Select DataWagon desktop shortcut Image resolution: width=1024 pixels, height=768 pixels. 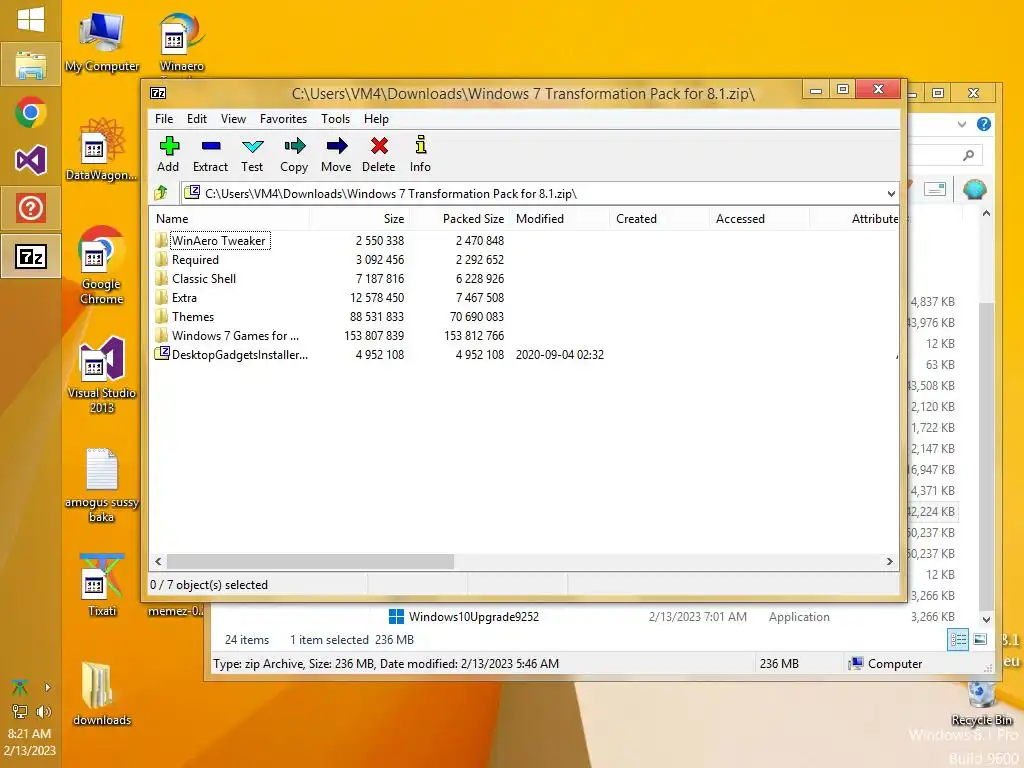(x=102, y=150)
